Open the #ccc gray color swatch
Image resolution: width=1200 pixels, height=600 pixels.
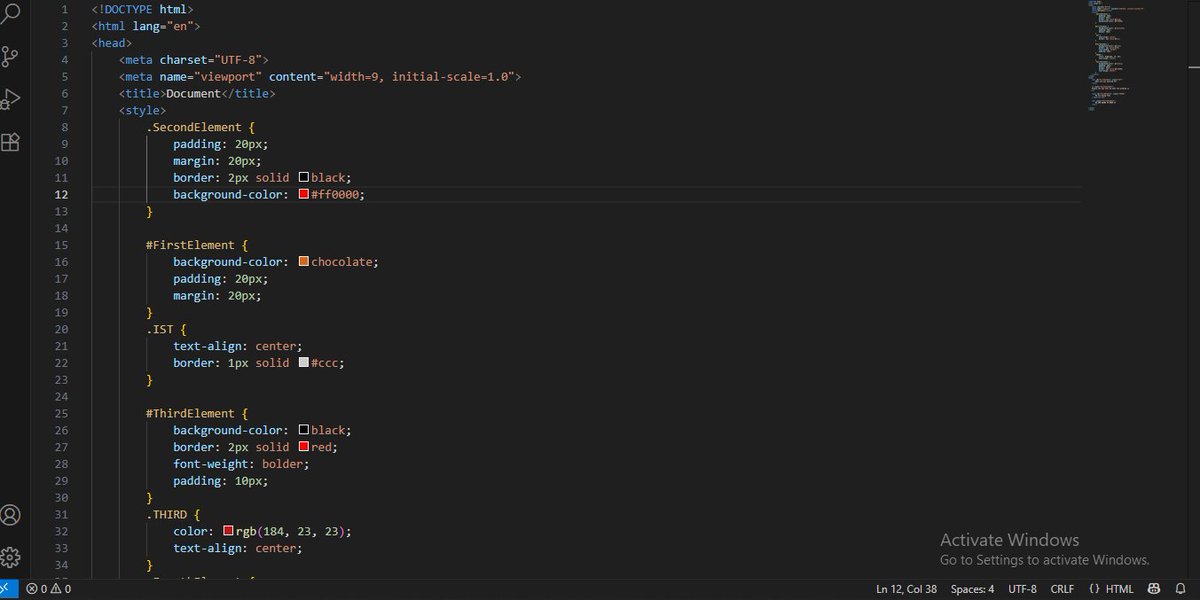coord(303,362)
